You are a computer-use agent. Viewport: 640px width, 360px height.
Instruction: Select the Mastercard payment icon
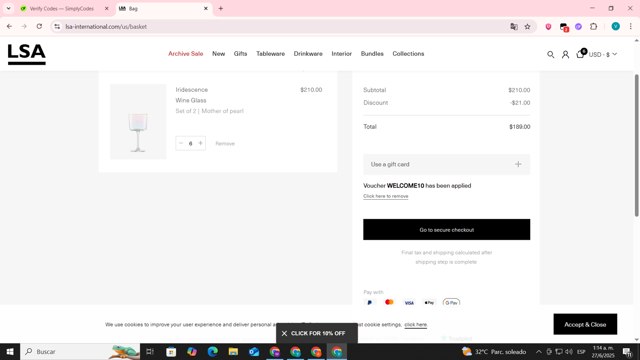point(389,302)
